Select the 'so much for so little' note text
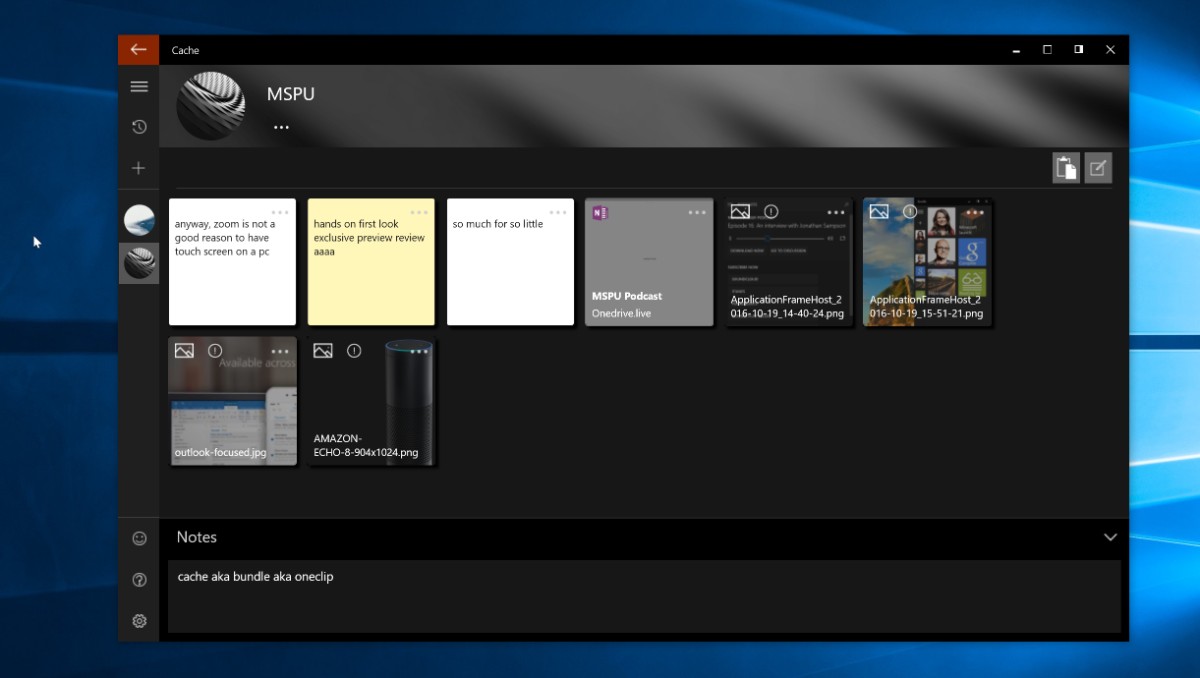 click(x=498, y=224)
